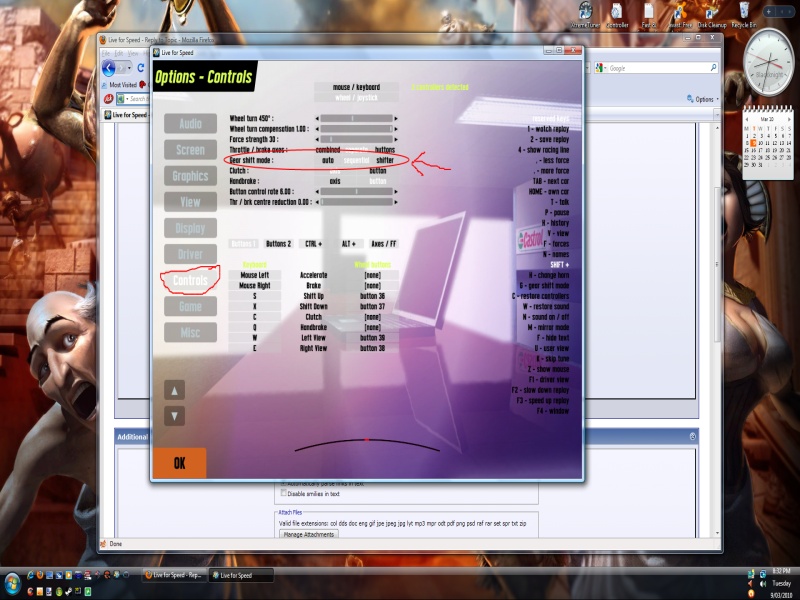Set throttle/brake axes to combined
Image resolution: width=800 pixels, height=600 pixels.
(x=328, y=150)
